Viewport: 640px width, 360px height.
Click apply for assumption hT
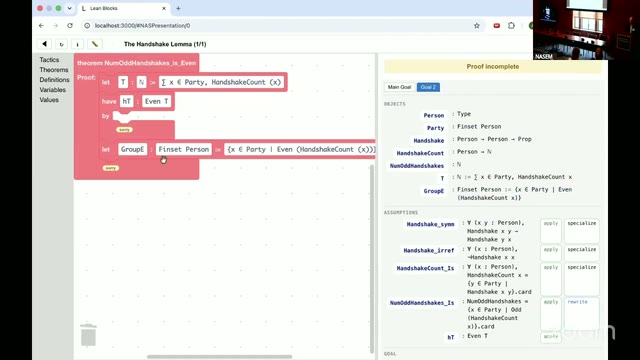click(x=551, y=337)
